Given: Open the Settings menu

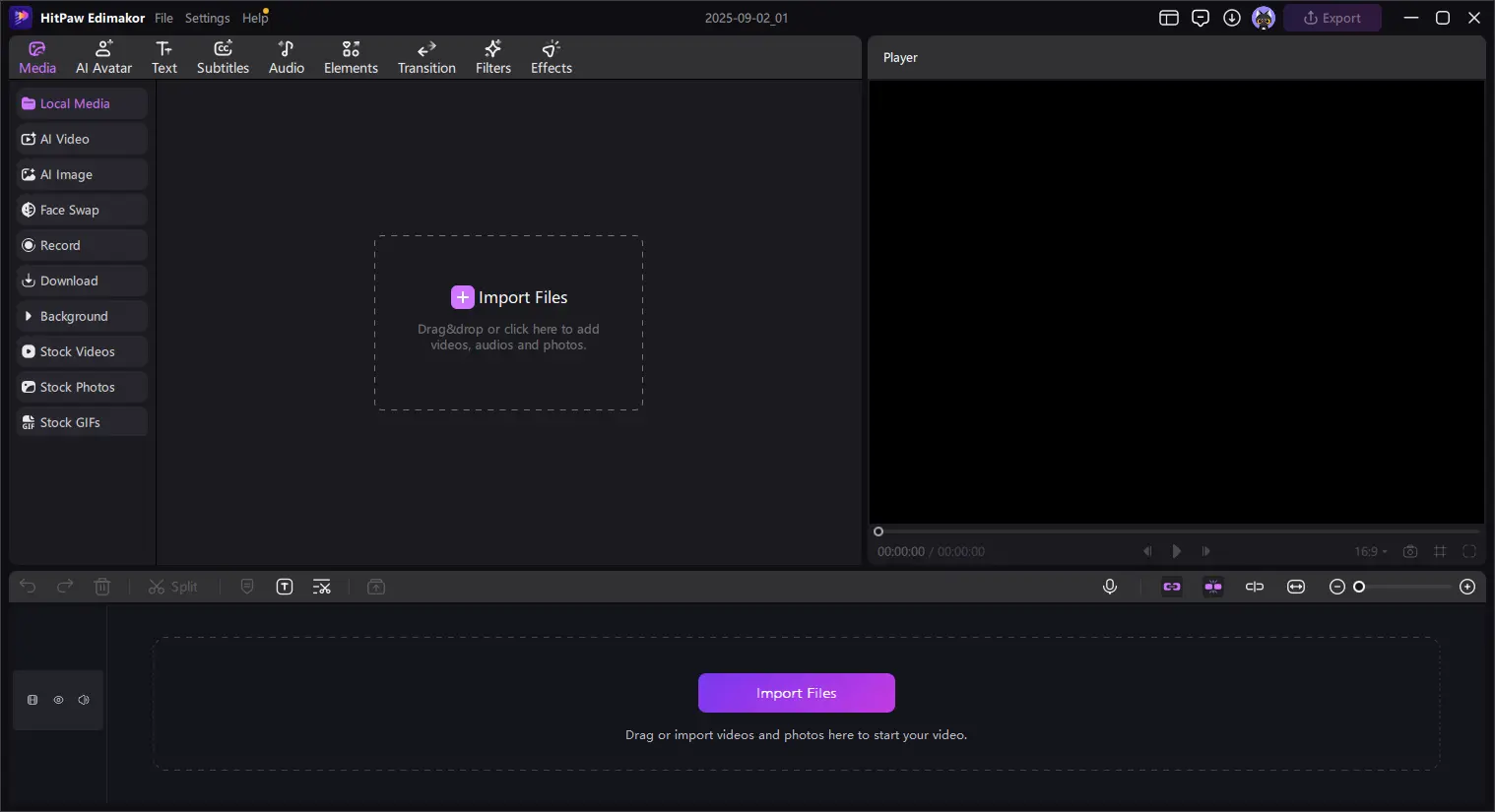Looking at the screenshot, I should coord(208,17).
